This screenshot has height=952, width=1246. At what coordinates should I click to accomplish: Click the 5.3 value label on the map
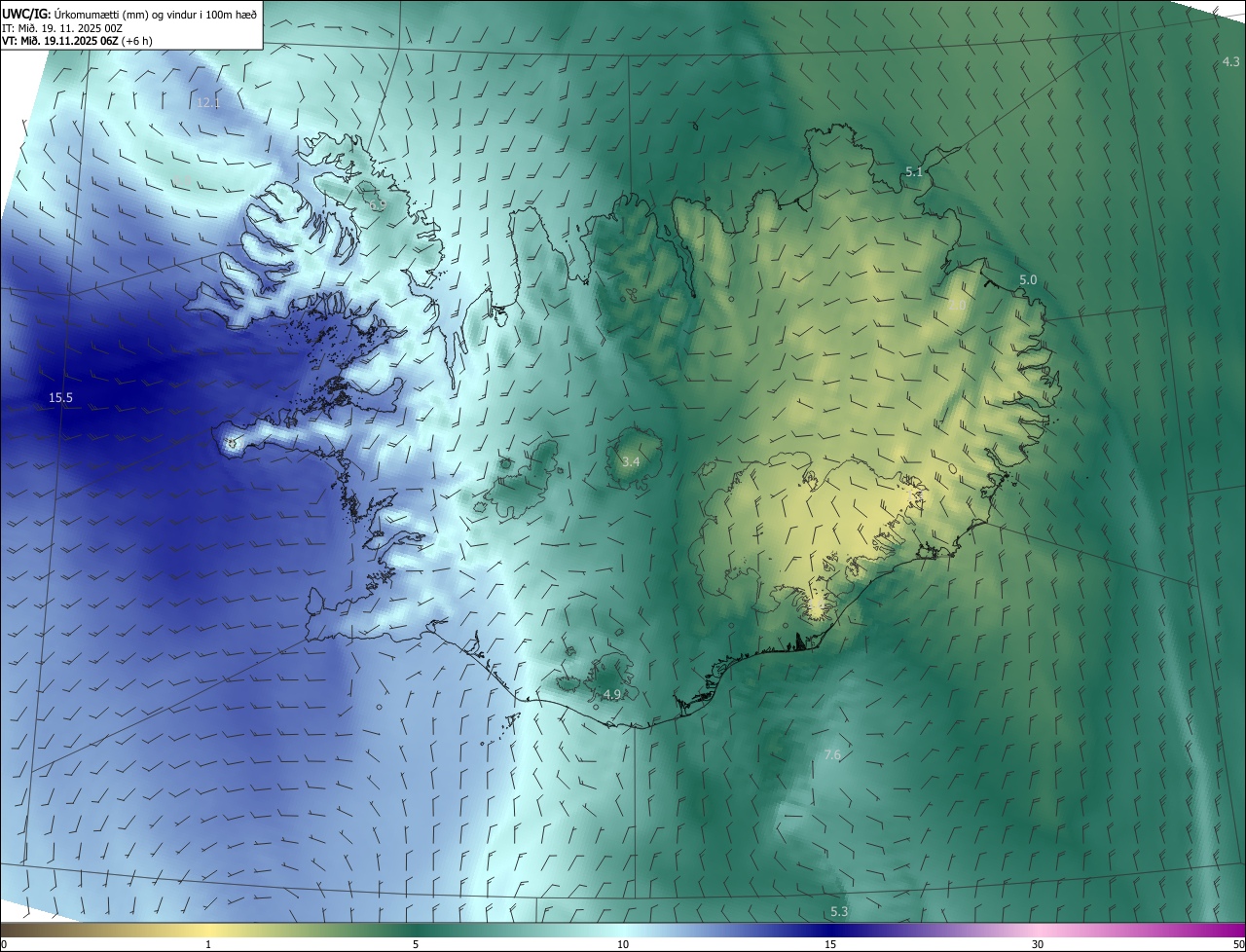(839, 912)
